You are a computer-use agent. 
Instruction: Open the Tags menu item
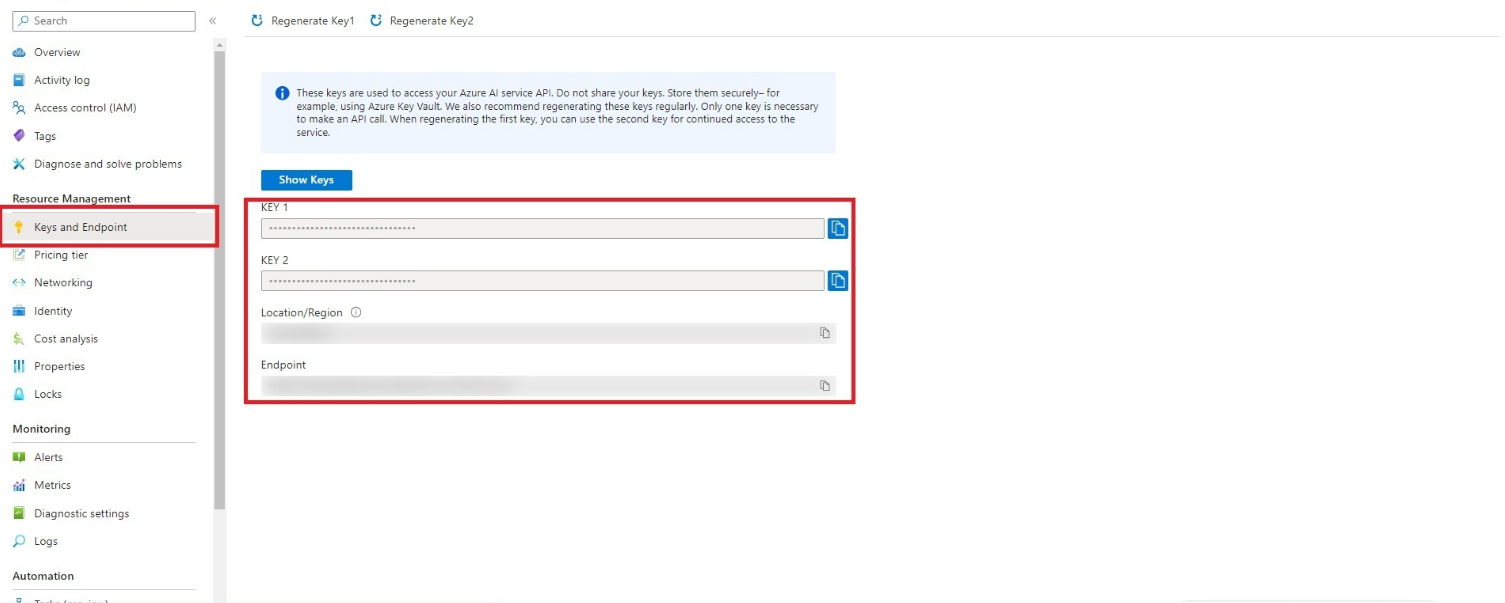(x=45, y=136)
